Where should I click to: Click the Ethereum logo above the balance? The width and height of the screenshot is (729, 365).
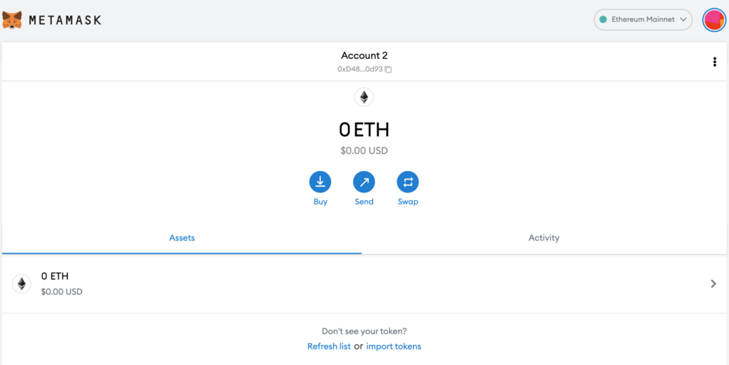364,97
